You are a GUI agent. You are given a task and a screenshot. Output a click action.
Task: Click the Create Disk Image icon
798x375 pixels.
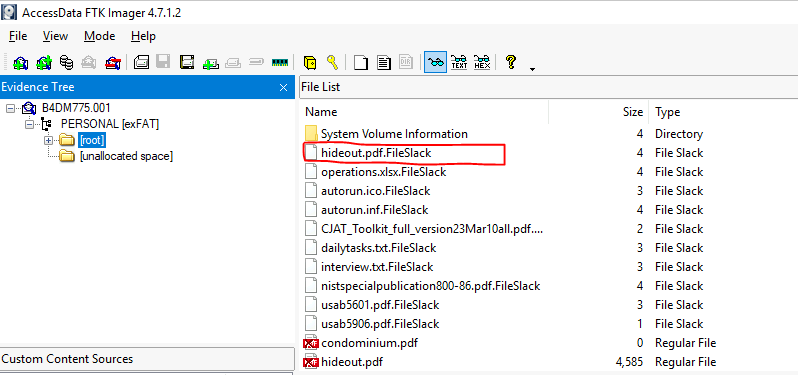click(141, 63)
